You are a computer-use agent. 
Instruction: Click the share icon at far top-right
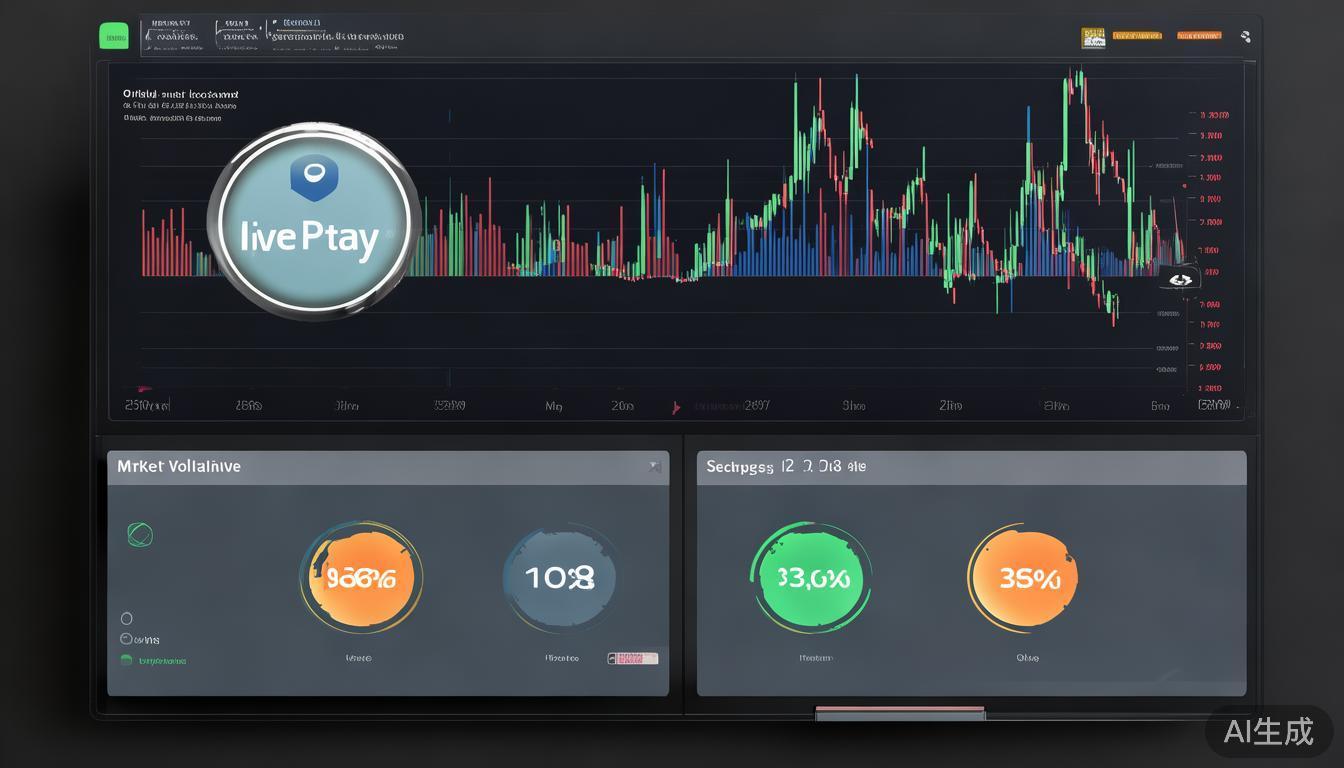tap(1245, 37)
